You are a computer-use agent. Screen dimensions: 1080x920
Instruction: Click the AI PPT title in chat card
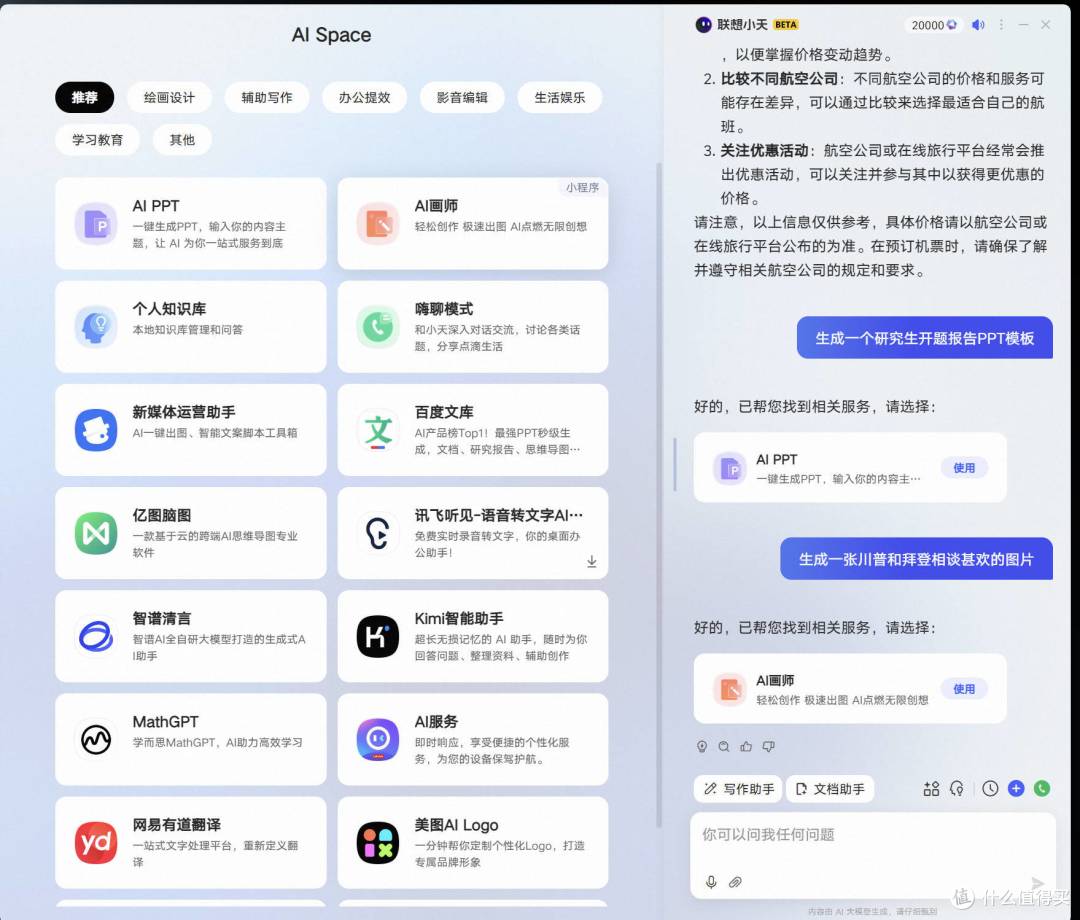777,459
